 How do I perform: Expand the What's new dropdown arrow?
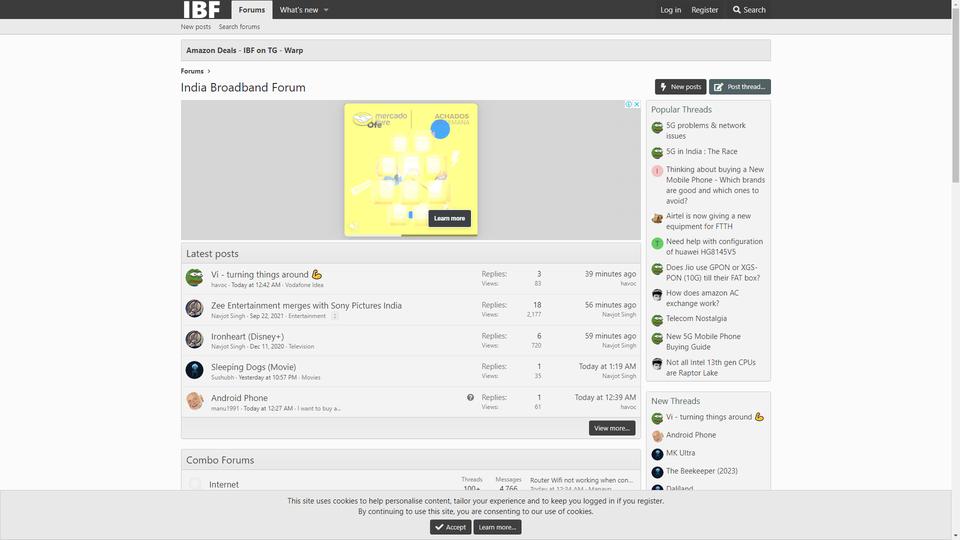(326, 10)
